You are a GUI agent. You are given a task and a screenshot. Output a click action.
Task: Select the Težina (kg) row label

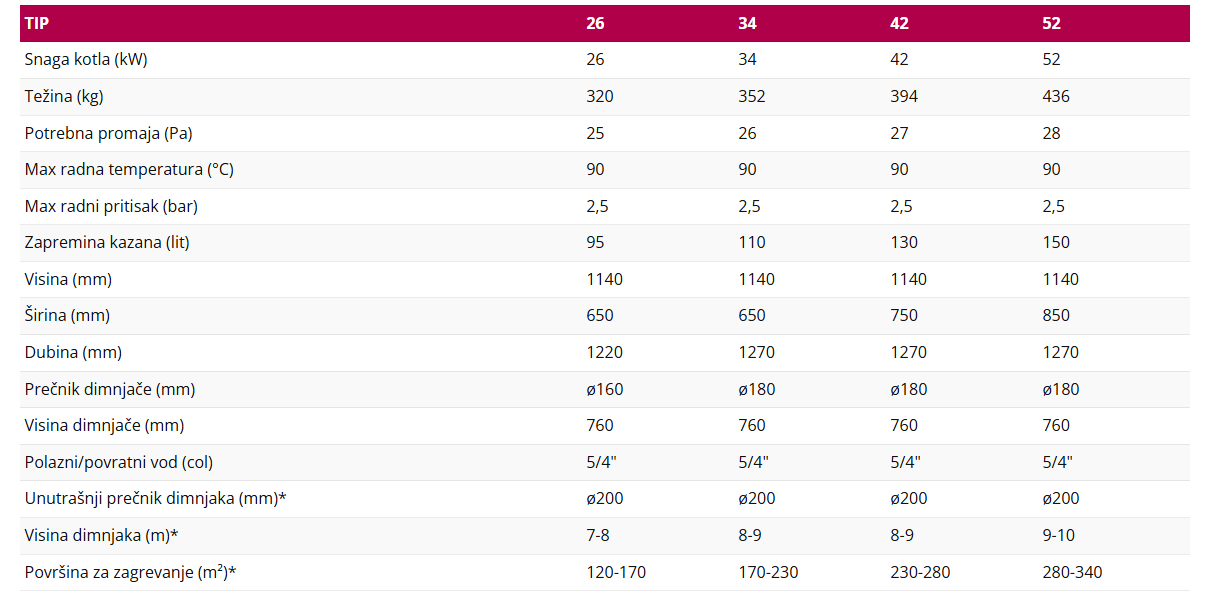64,97
